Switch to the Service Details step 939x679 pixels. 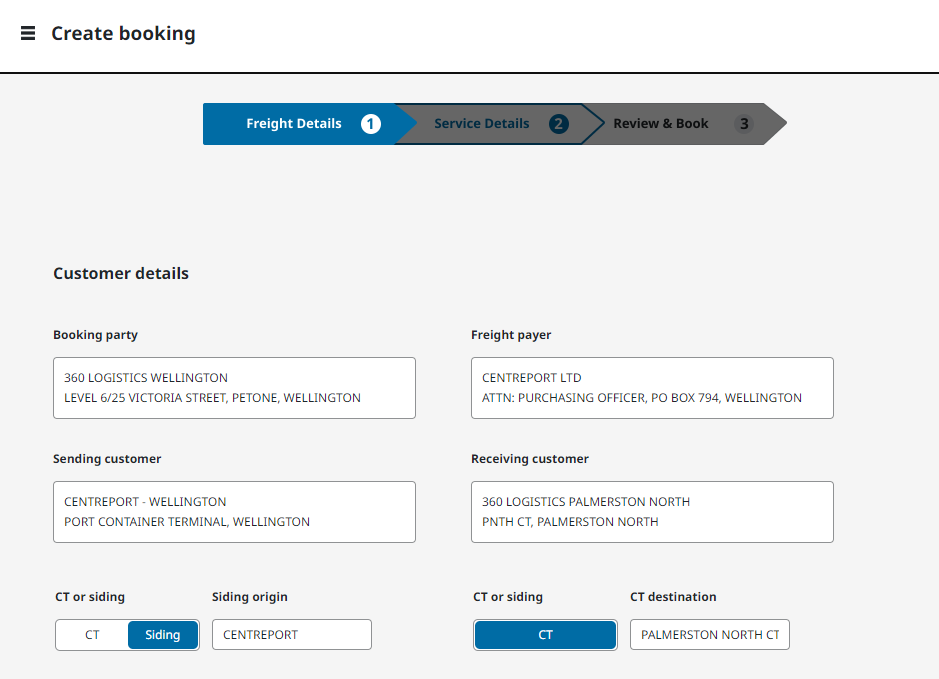coord(481,124)
